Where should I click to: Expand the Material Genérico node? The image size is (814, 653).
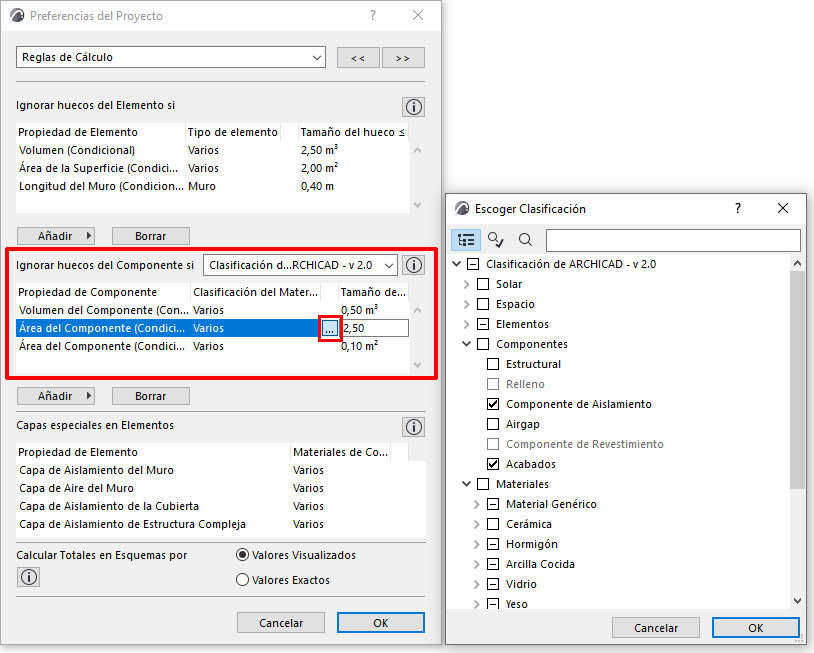[477, 504]
